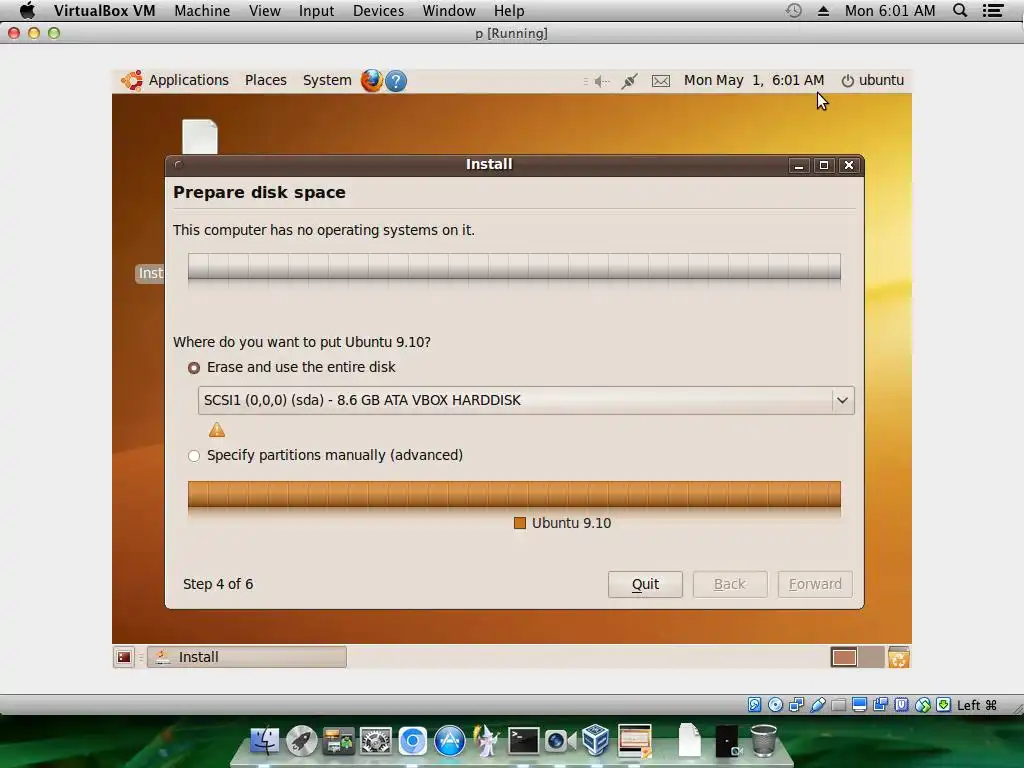Open Finder from the Dock
Screen dimensions: 1024x768
tap(264, 741)
